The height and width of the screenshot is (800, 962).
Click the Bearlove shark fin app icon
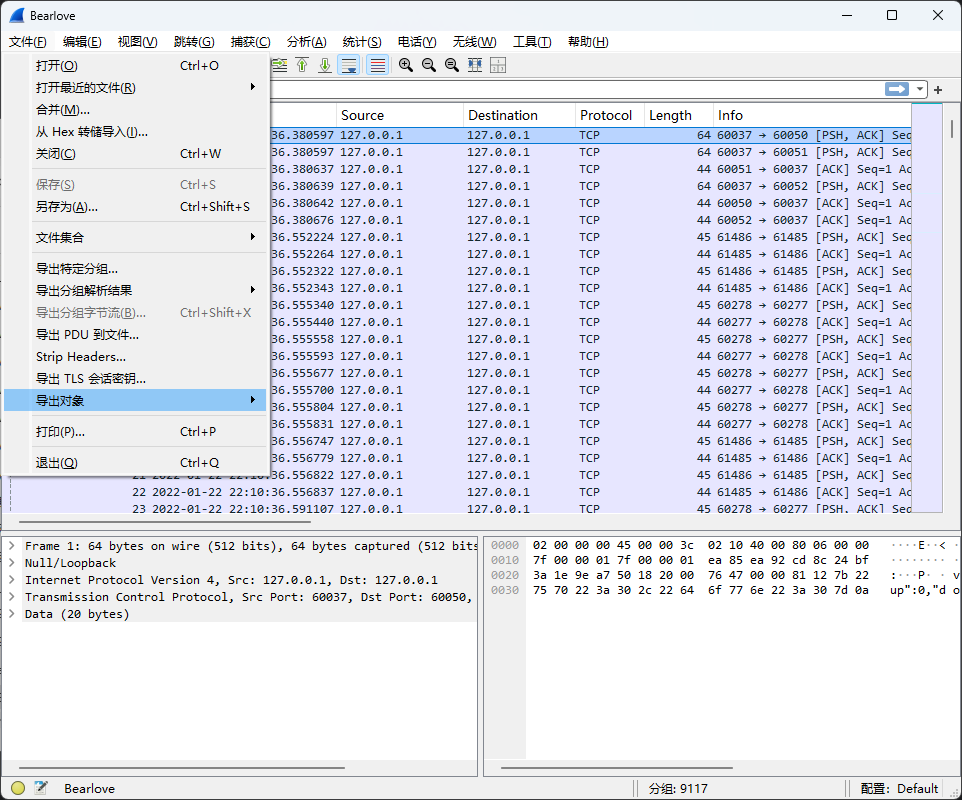pos(17,15)
